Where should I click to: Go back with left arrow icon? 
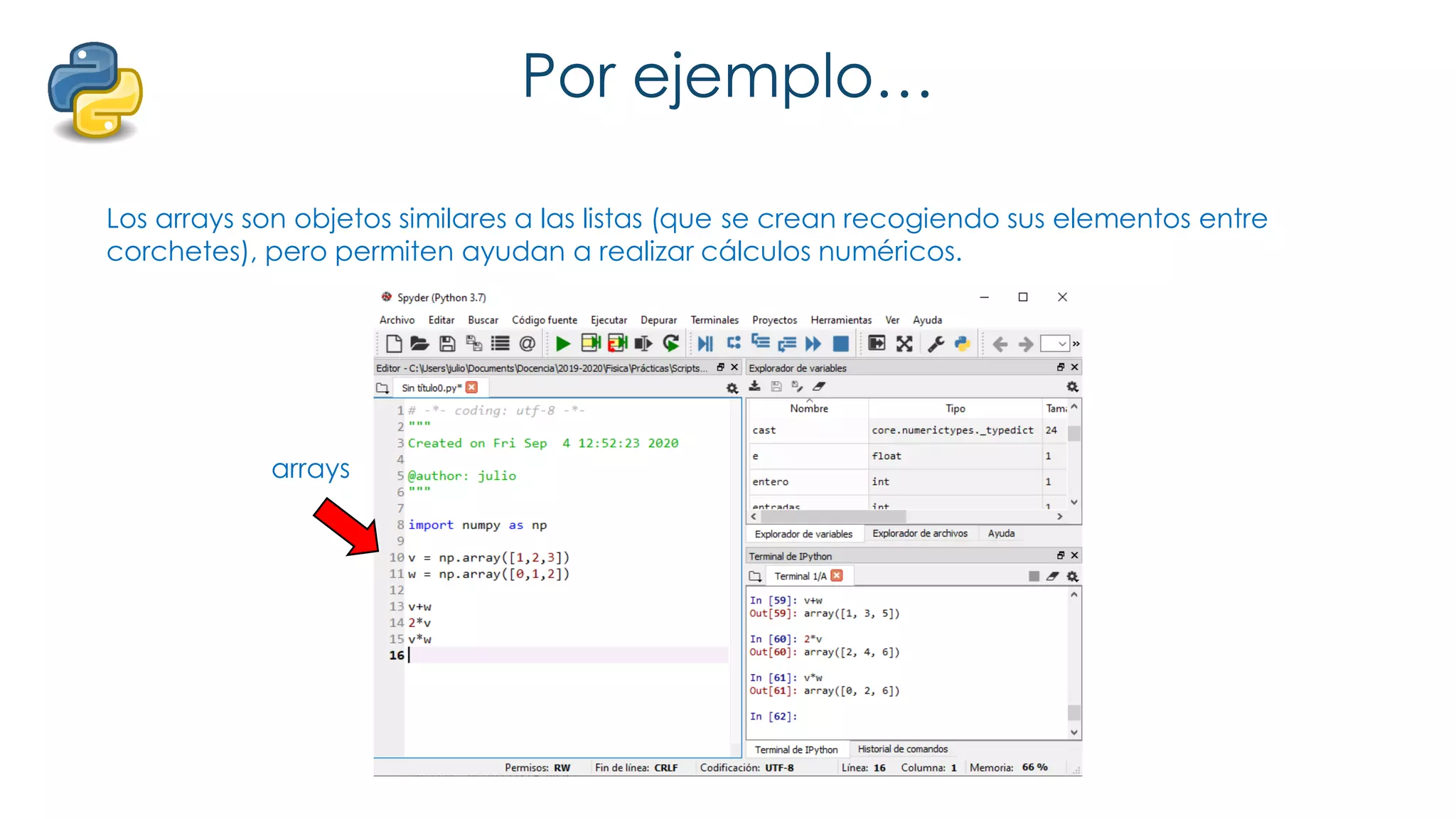click(x=1000, y=345)
